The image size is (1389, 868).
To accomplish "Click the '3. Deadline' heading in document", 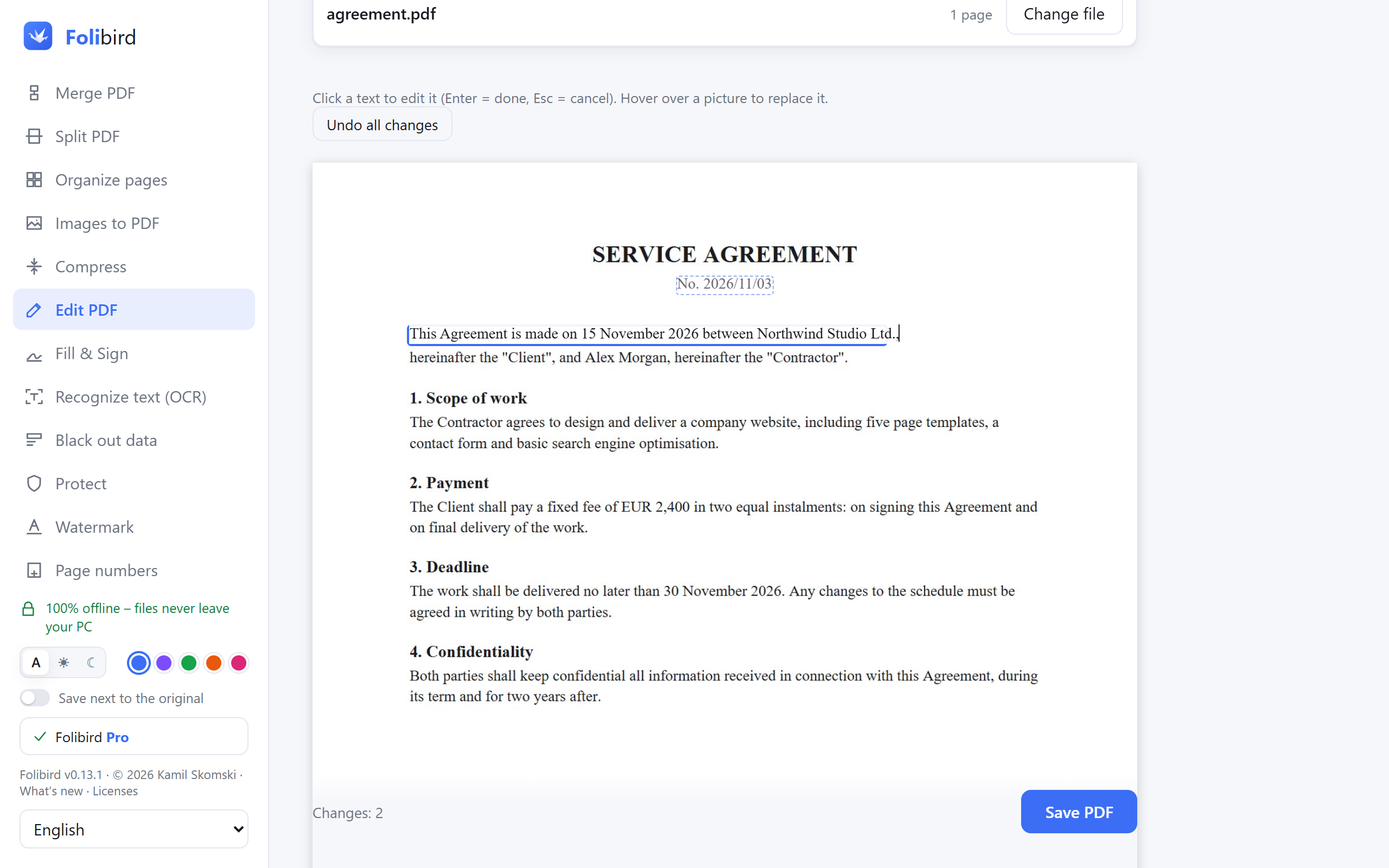I will 449,567.
